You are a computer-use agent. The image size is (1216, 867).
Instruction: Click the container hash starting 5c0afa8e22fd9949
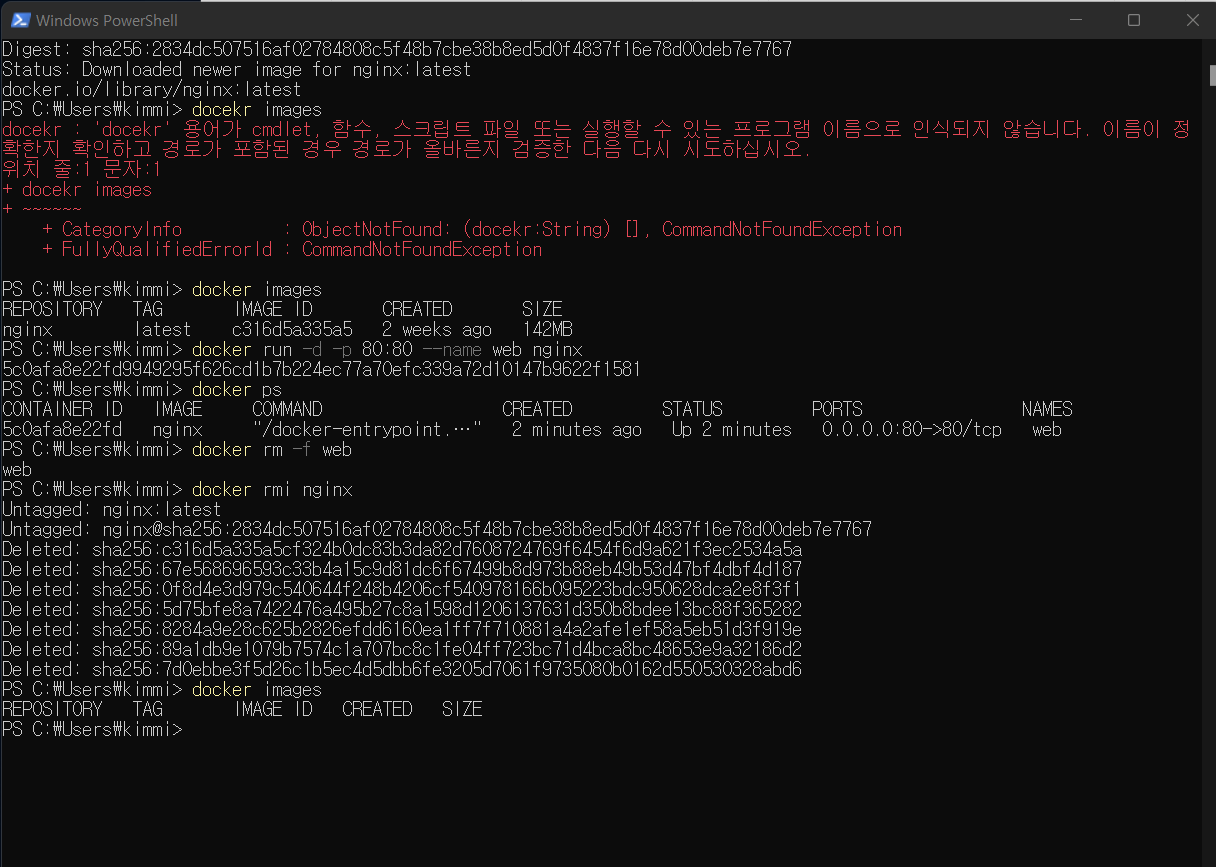click(322, 369)
